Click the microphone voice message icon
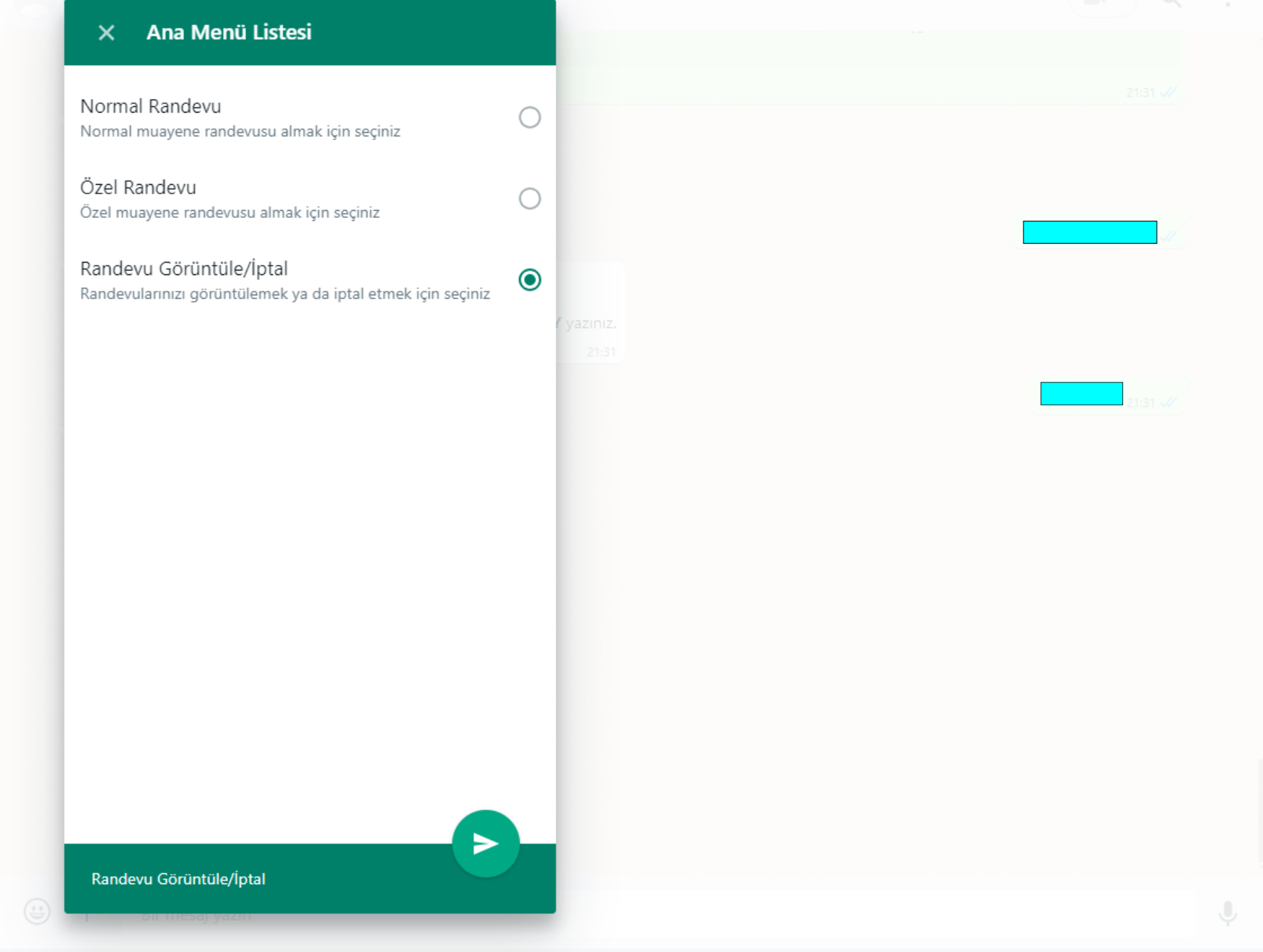This screenshot has width=1263, height=952. pyautogui.click(x=1227, y=913)
